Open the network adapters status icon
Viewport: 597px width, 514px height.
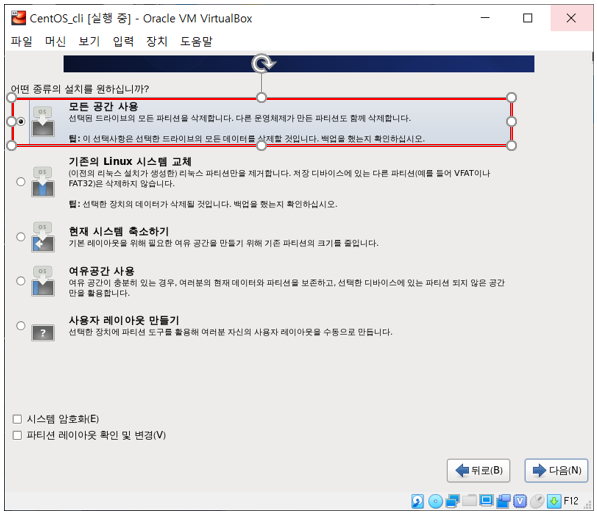click(452, 501)
